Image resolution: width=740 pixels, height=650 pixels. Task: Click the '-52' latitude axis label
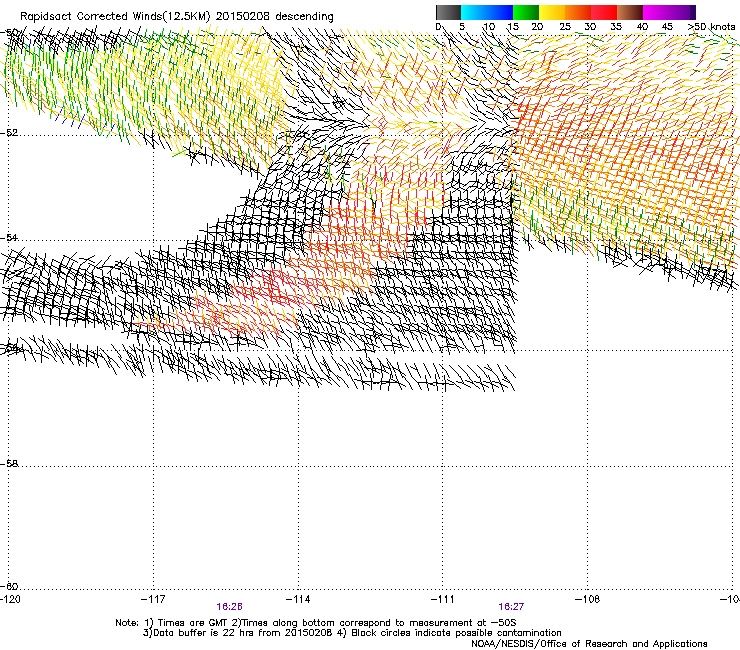pyautogui.click(x=9, y=133)
